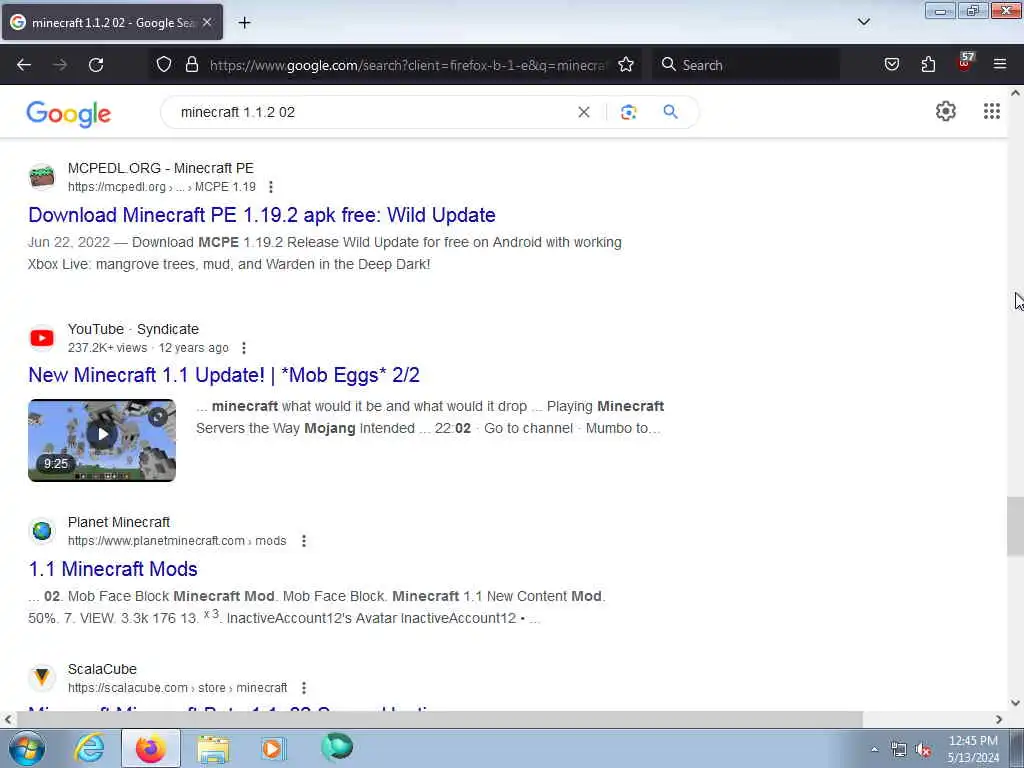Click the scalacube.com store minecraft breadcrumb

(x=178, y=688)
